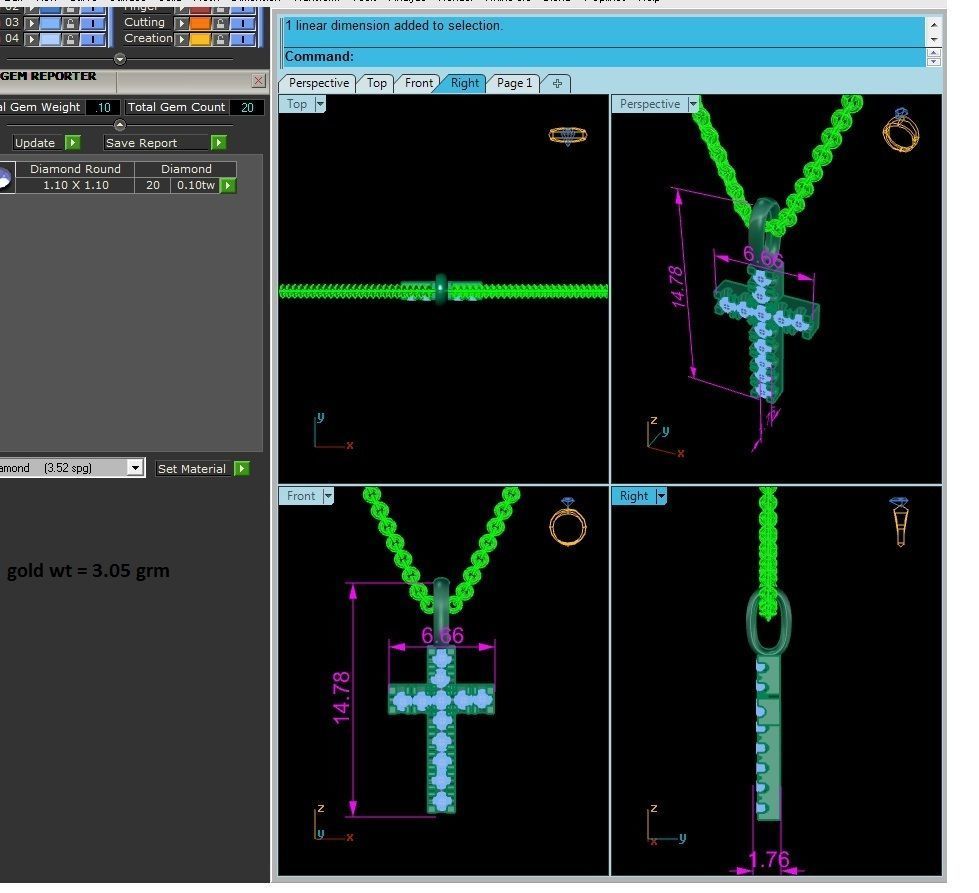Click Top viewport ring orientation icon
The image size is (979, 893).
coord(568,136)
